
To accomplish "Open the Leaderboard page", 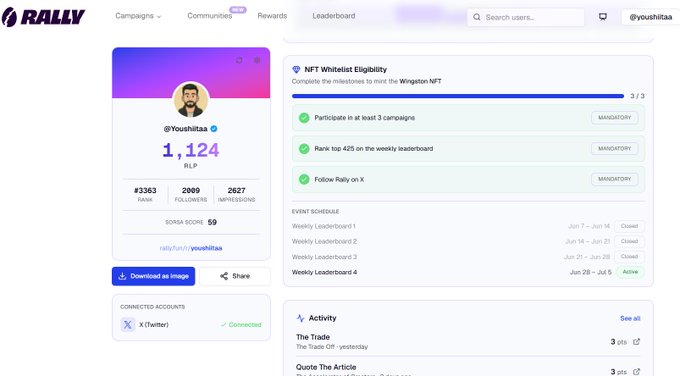I will (x=333, y=16).
